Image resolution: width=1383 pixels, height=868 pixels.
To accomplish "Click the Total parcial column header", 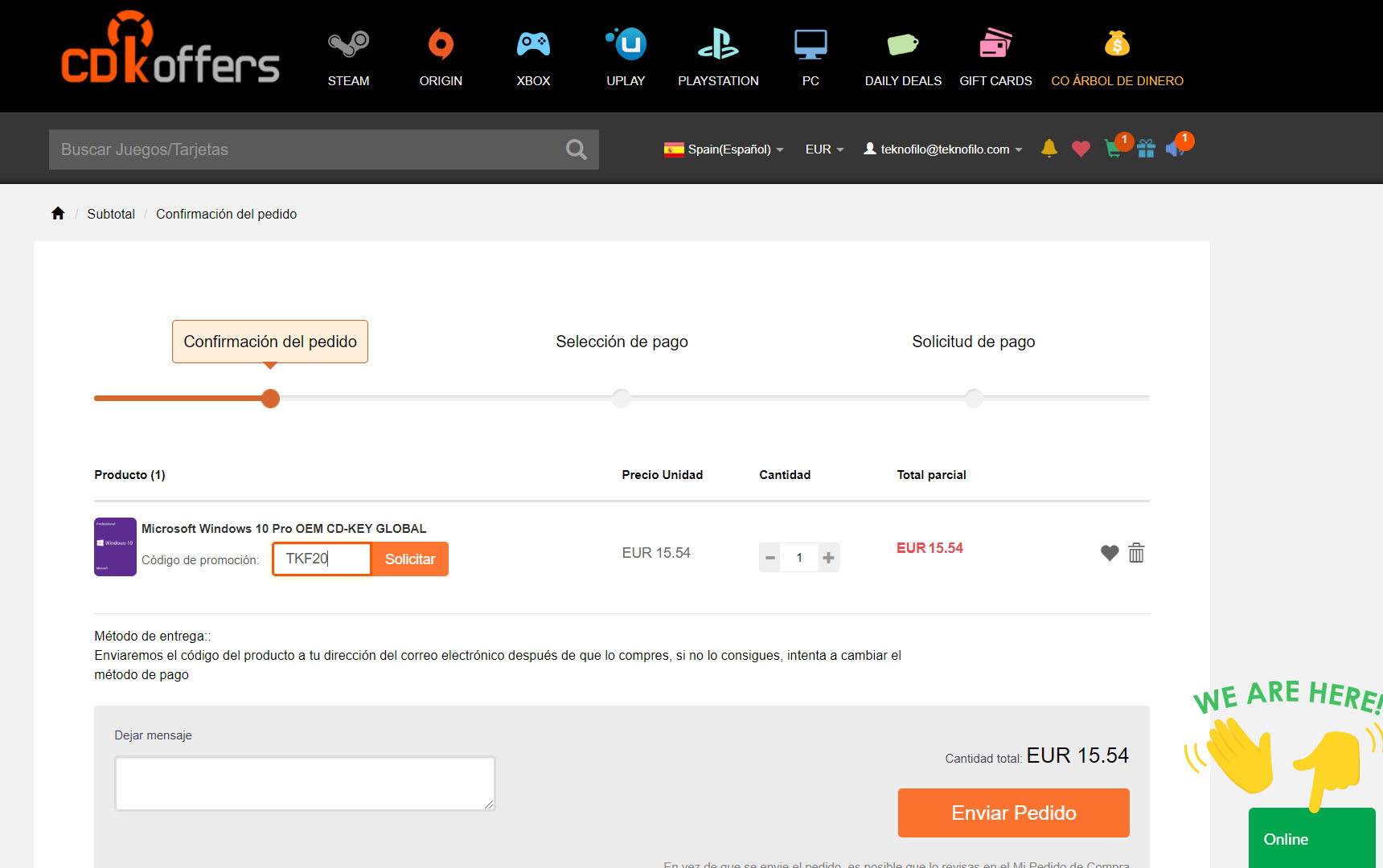I will 931,475.
